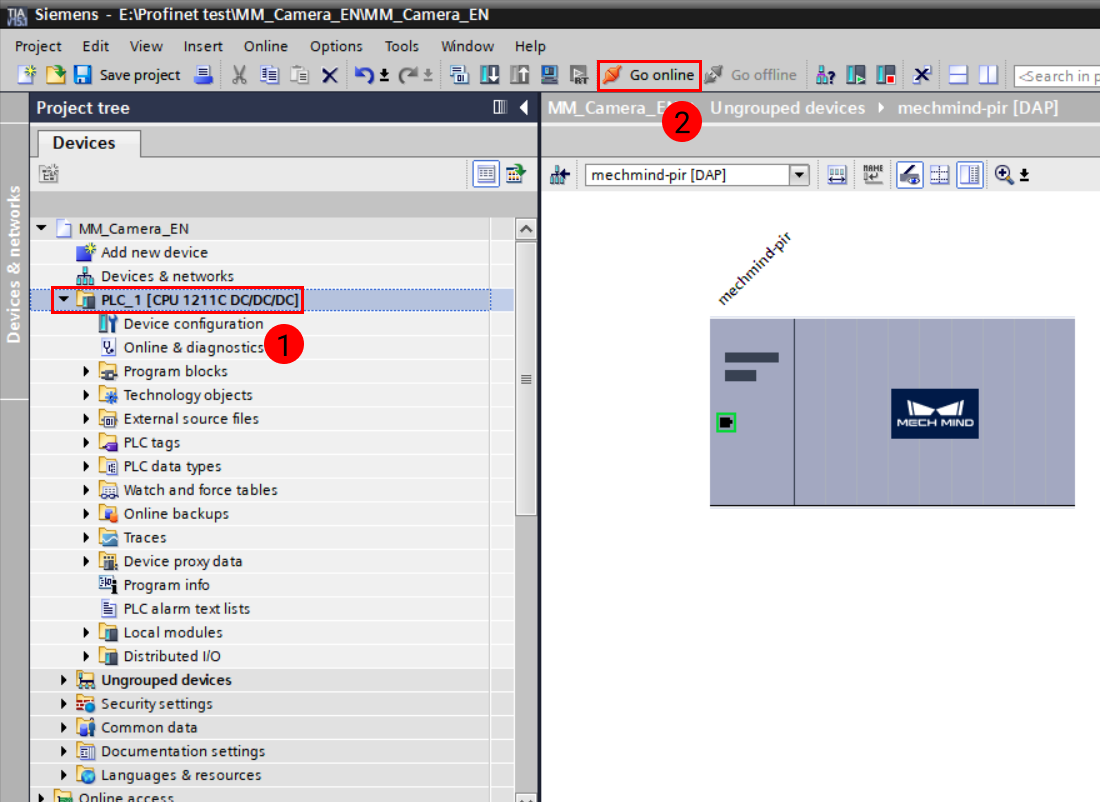This screenshot has height=802, width=1100.
Task: Open the mechmind-pir [DAP] device dropdown
Action: coord(799,175)
